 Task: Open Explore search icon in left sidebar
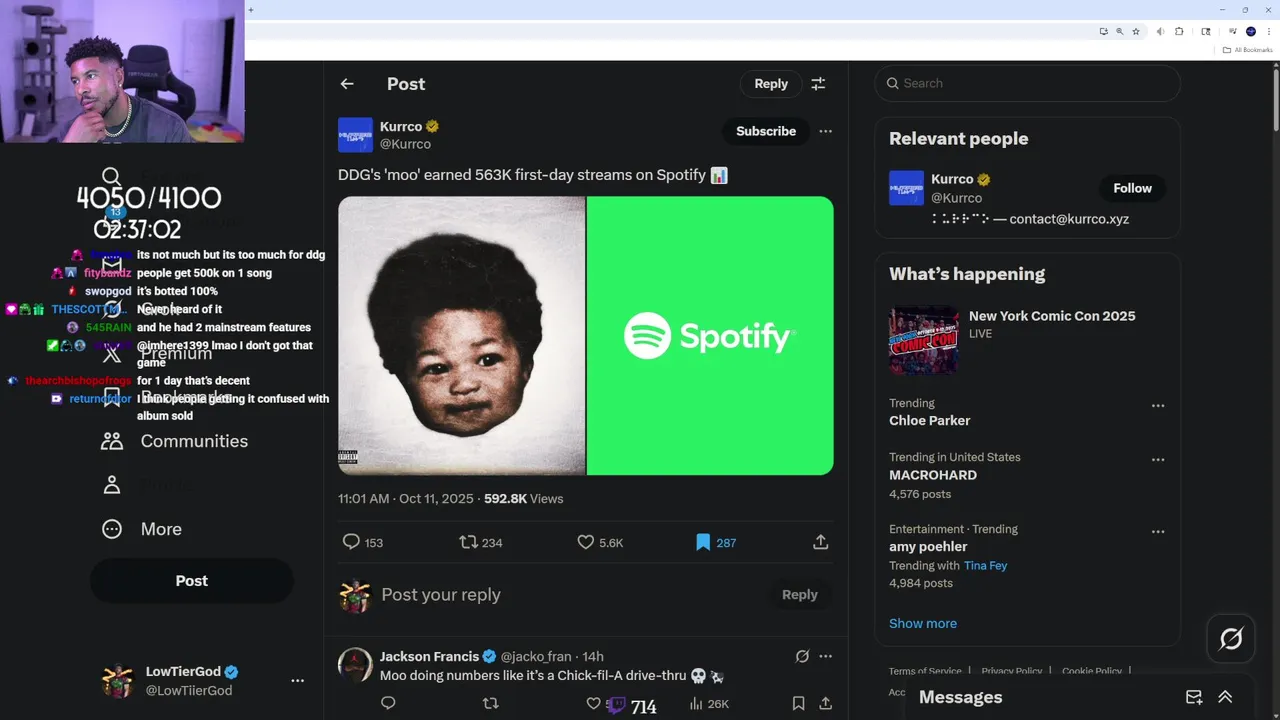click(111, 177)
